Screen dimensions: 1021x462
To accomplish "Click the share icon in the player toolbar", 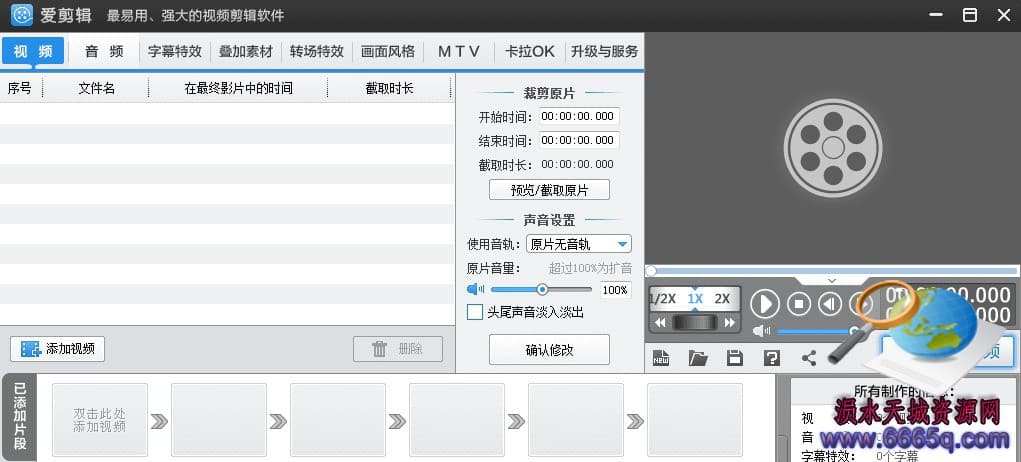I will pyautogui.click(x=809, y=357).
